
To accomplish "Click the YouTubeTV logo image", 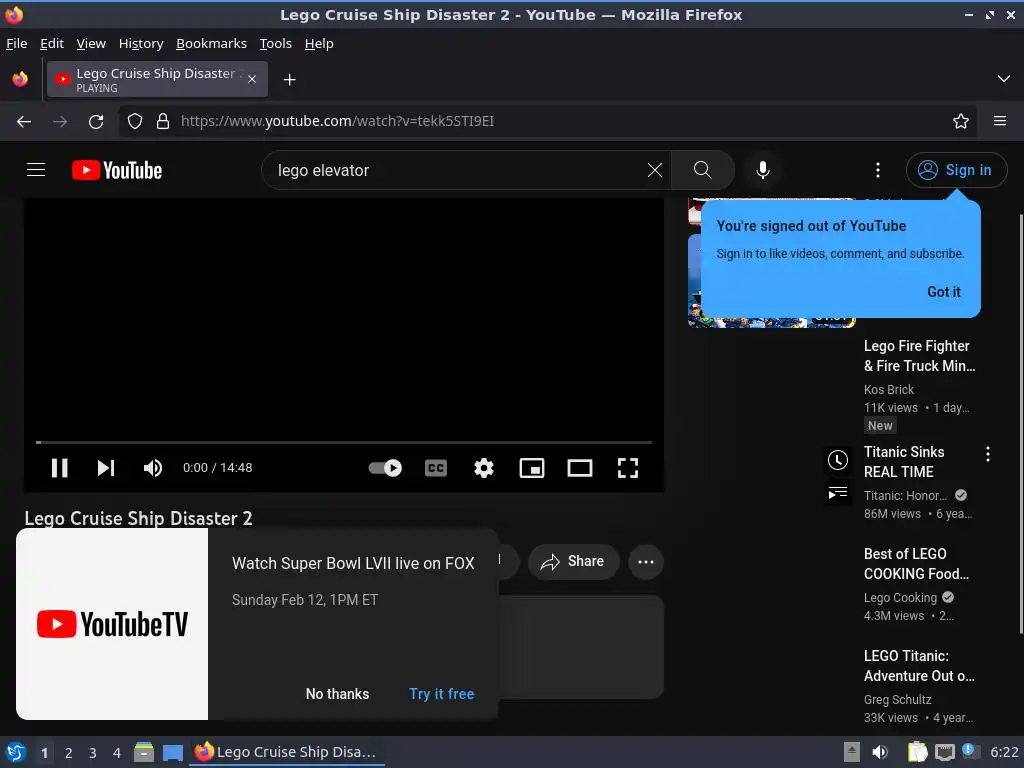I will [x=112, y=624].
